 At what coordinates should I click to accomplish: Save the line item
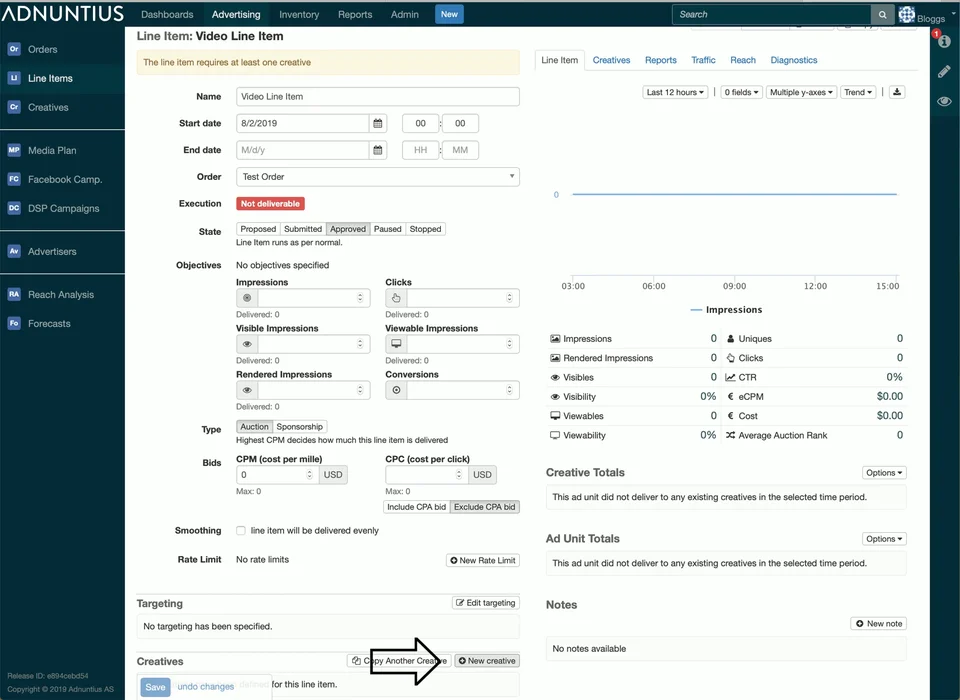tap(155, 687)
